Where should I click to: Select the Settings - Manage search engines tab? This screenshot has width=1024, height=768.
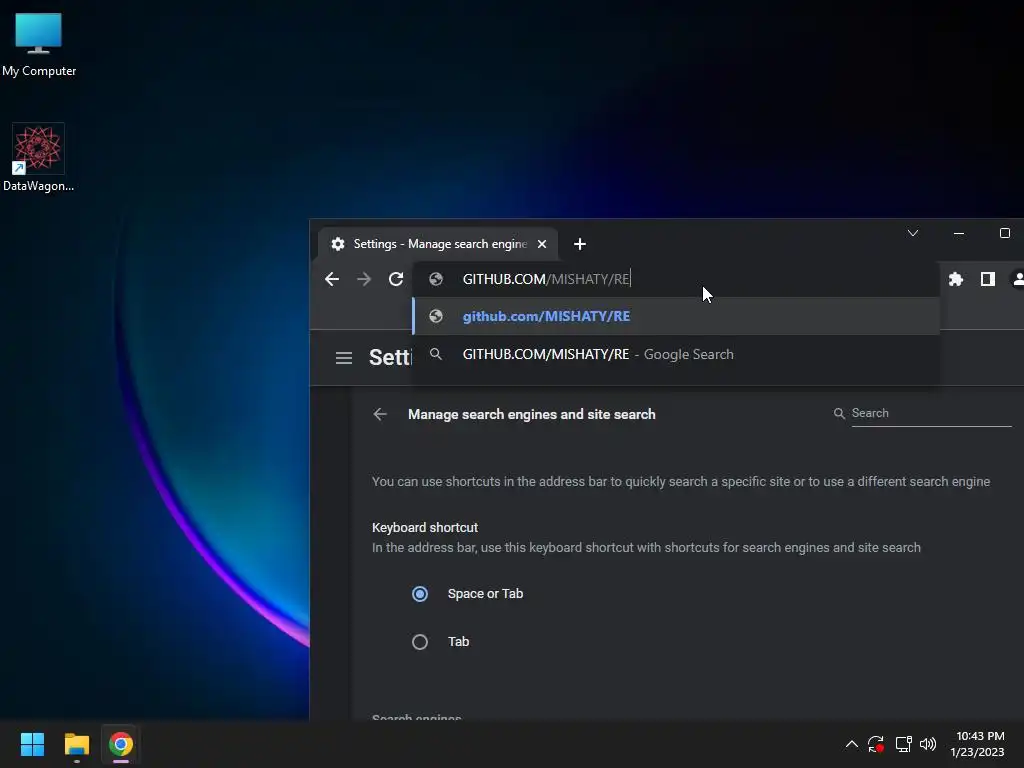[x=438, y=244]
